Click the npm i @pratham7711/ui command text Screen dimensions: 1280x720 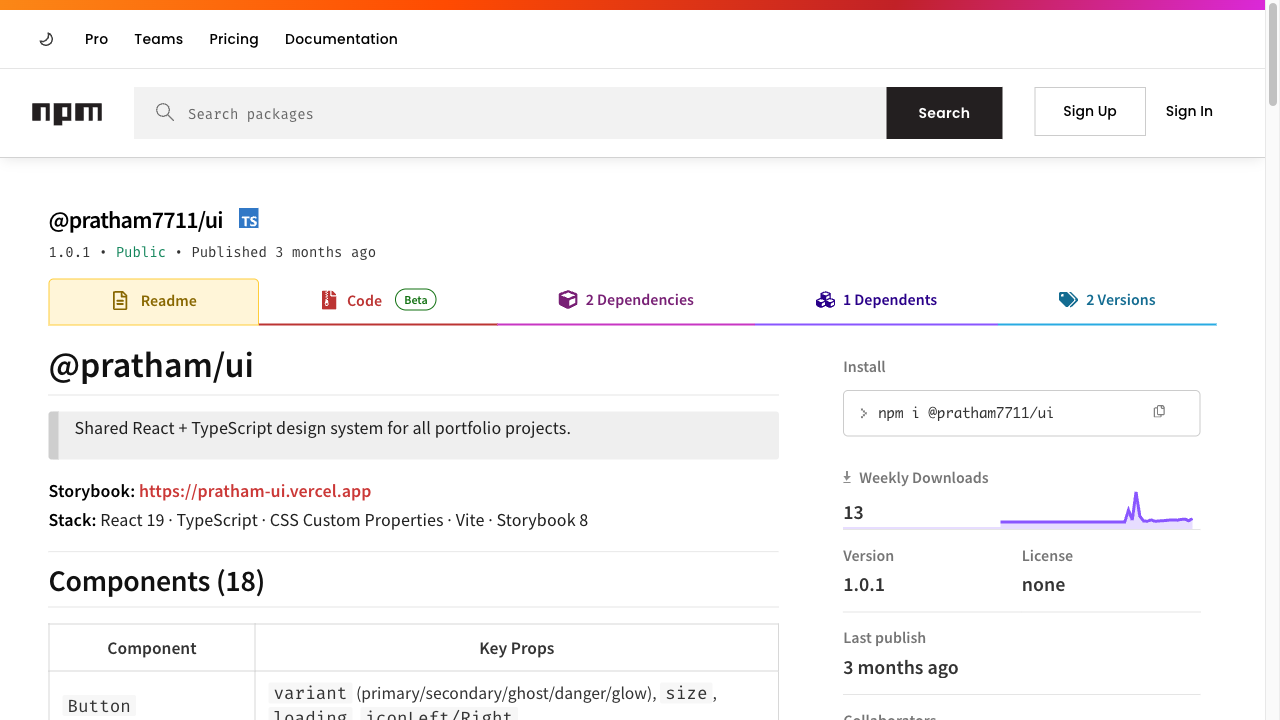[x=966, y=413]
